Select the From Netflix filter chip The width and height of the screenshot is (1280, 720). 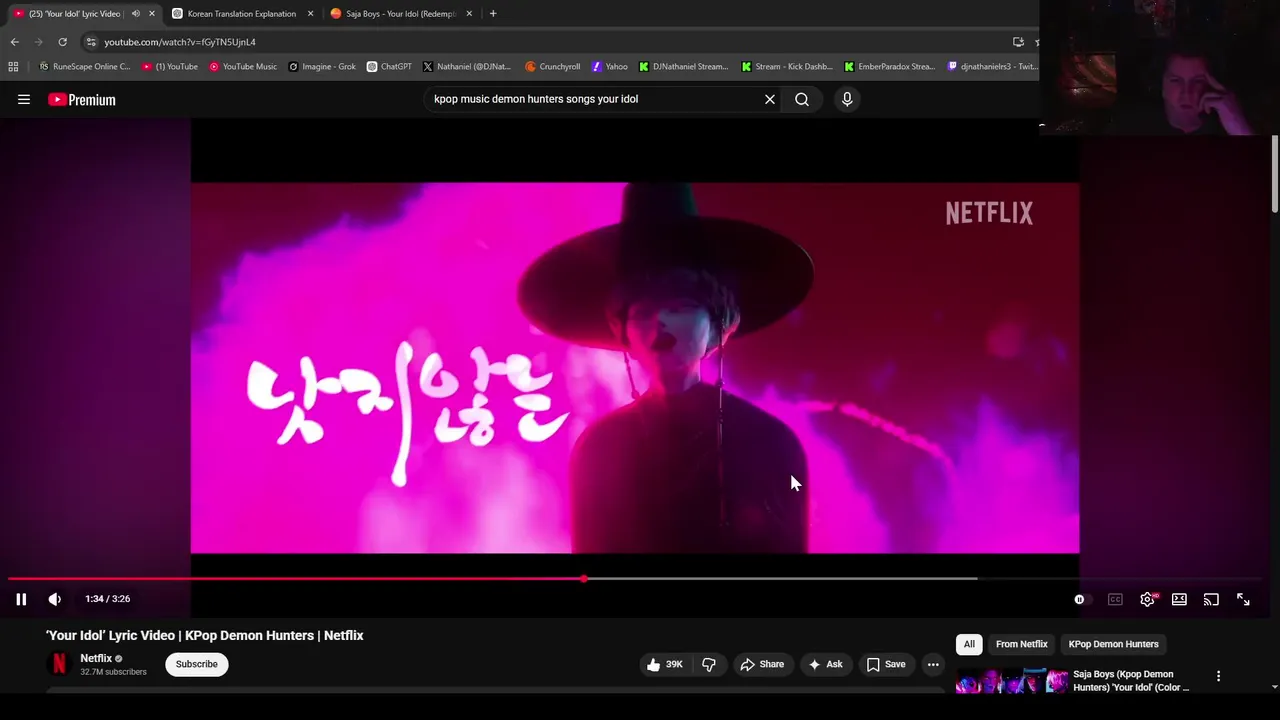tap(1022, 644)
